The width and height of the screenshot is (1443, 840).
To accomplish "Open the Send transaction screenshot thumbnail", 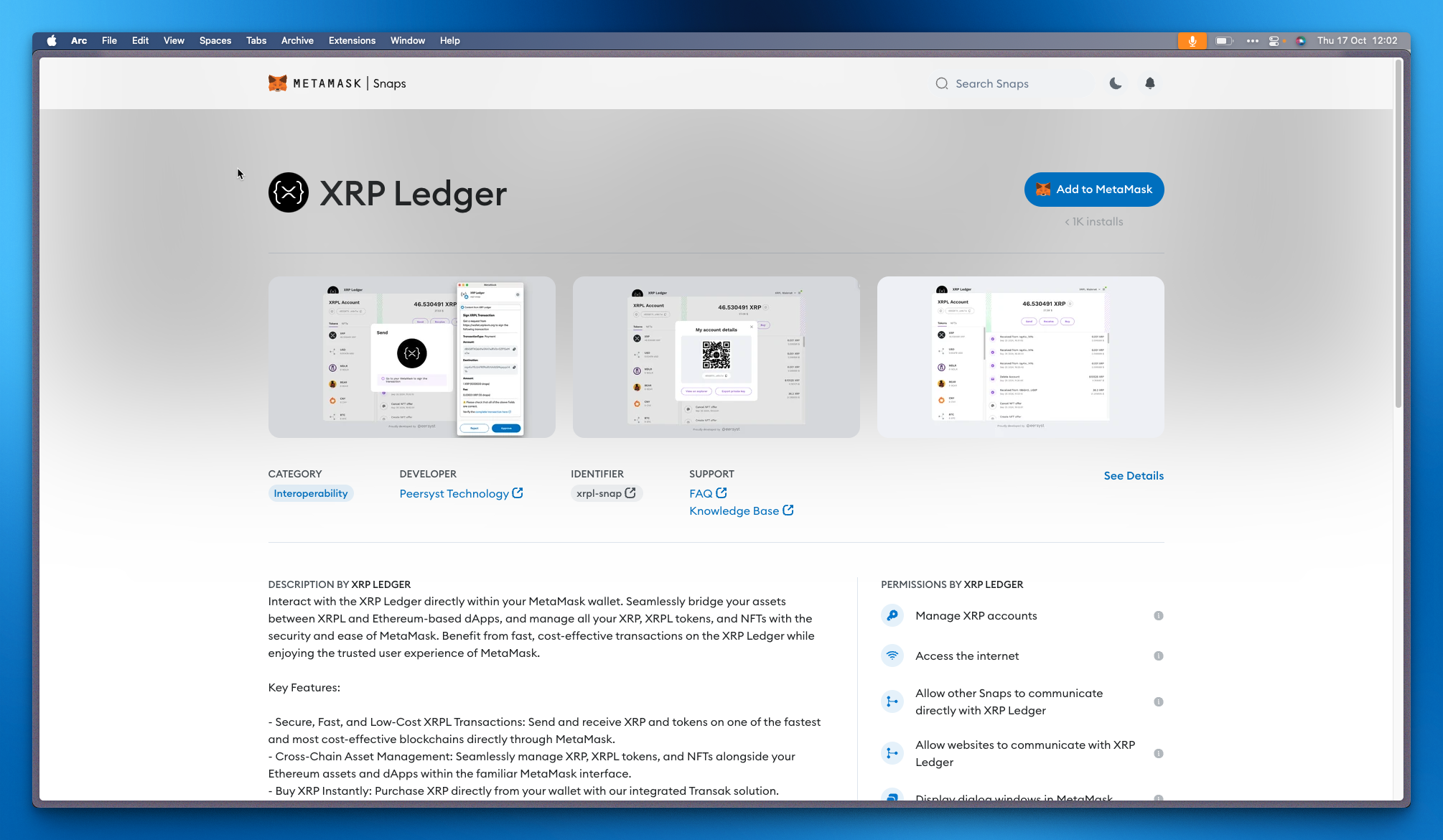I will 412,357.
